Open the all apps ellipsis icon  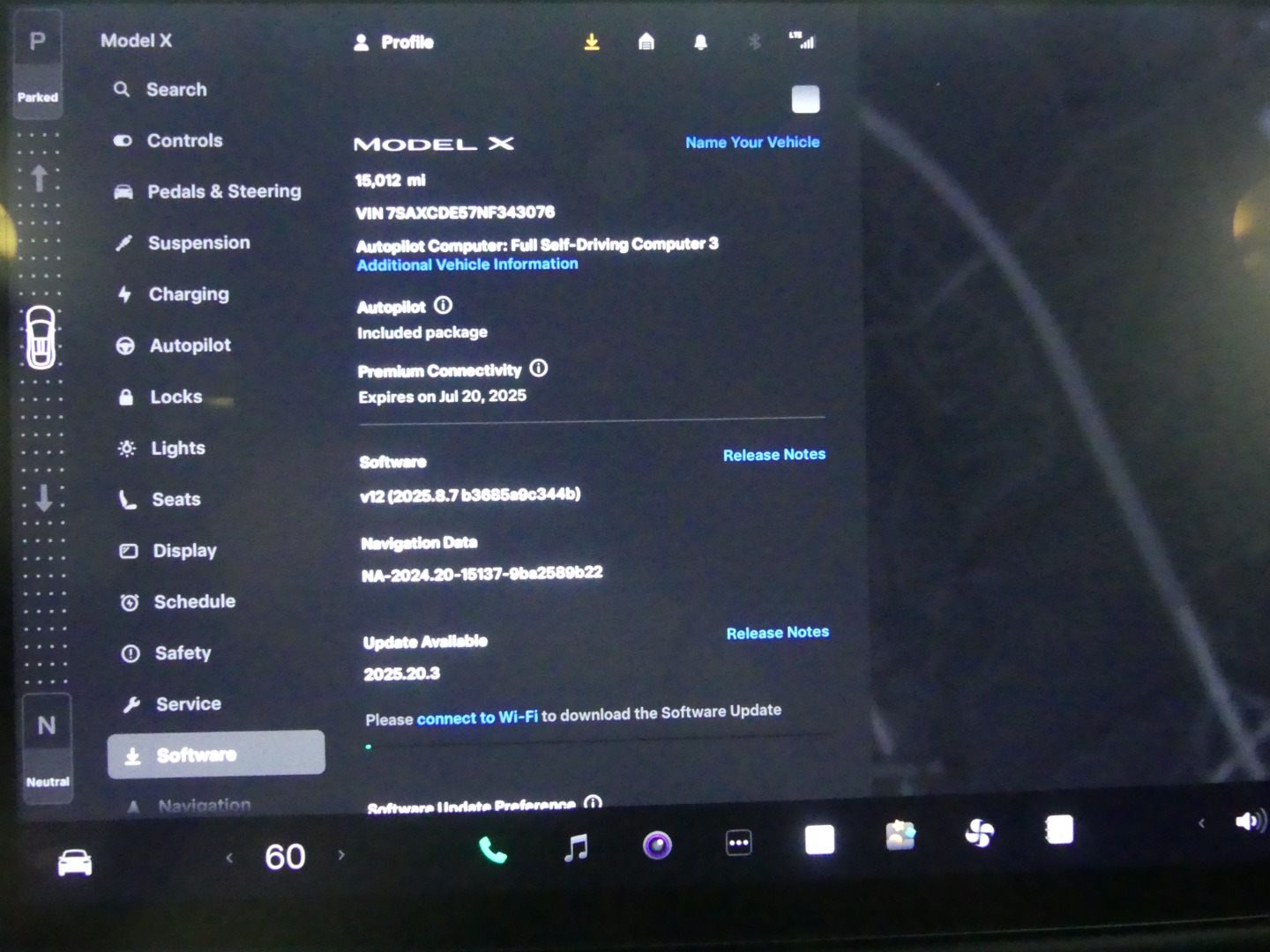pyautogui.click(x=738, y=844)
